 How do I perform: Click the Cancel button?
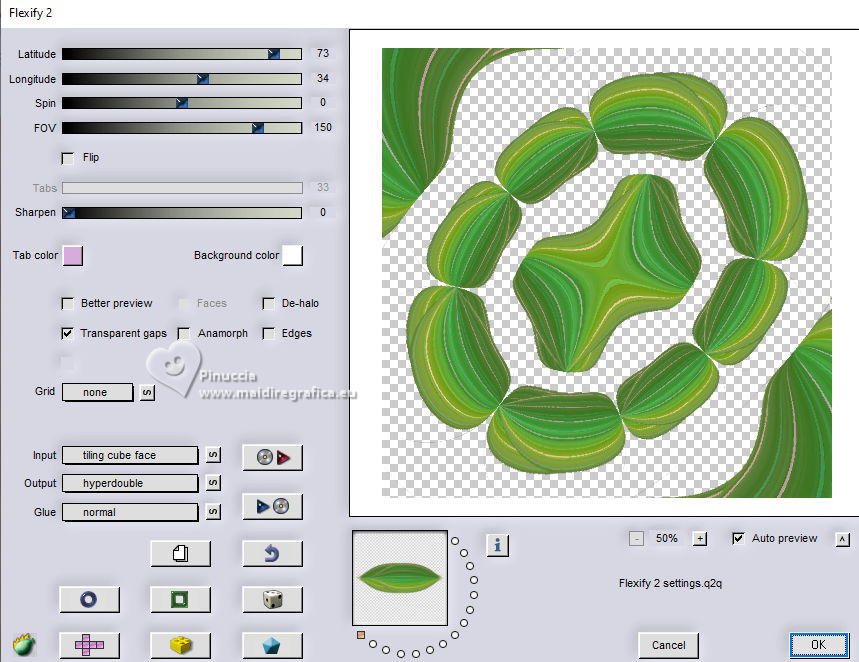tap(668, 645)
